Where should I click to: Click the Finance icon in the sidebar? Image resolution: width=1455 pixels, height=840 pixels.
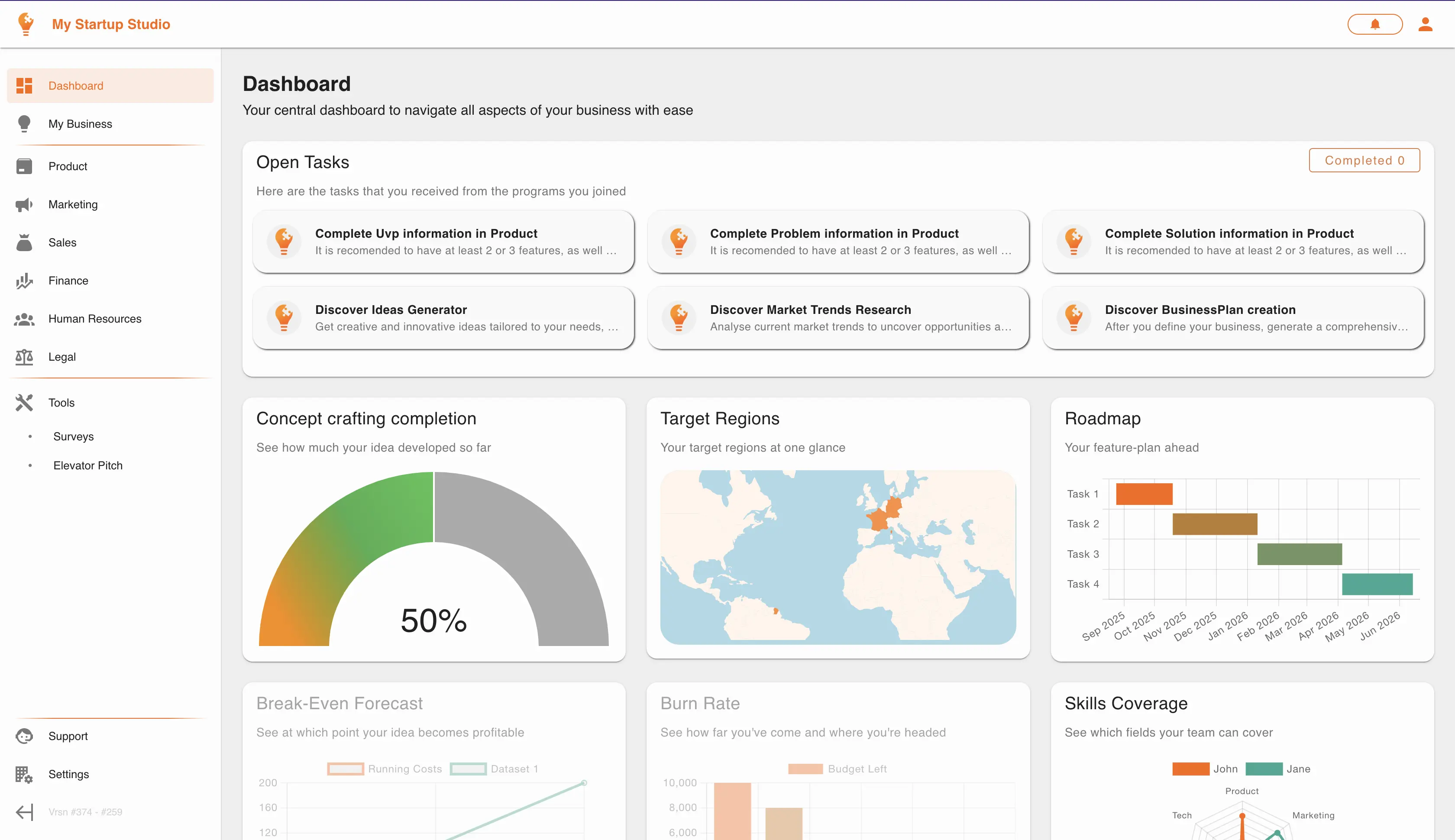[x=24, y=281]
